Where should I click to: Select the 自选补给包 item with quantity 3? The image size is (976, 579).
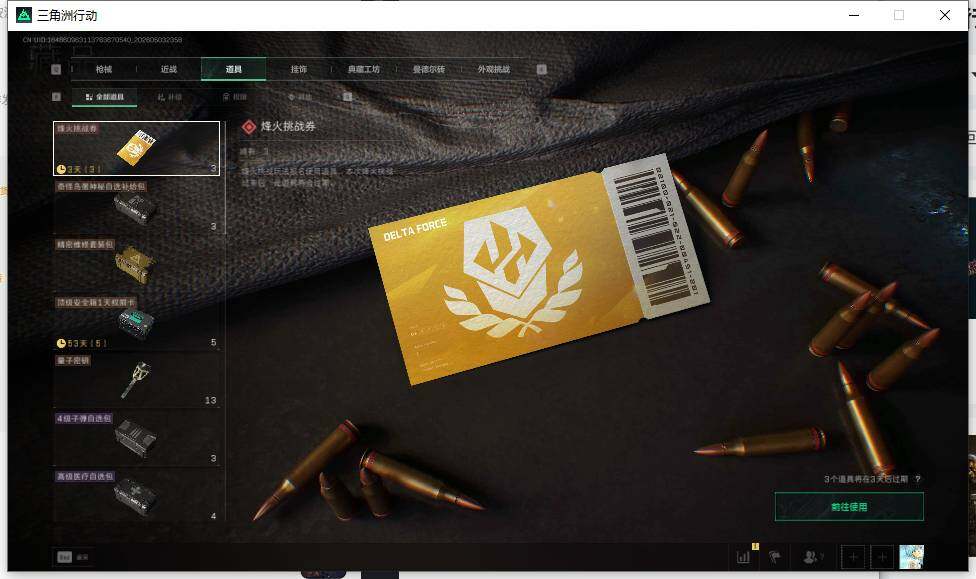tap(136, 206)
